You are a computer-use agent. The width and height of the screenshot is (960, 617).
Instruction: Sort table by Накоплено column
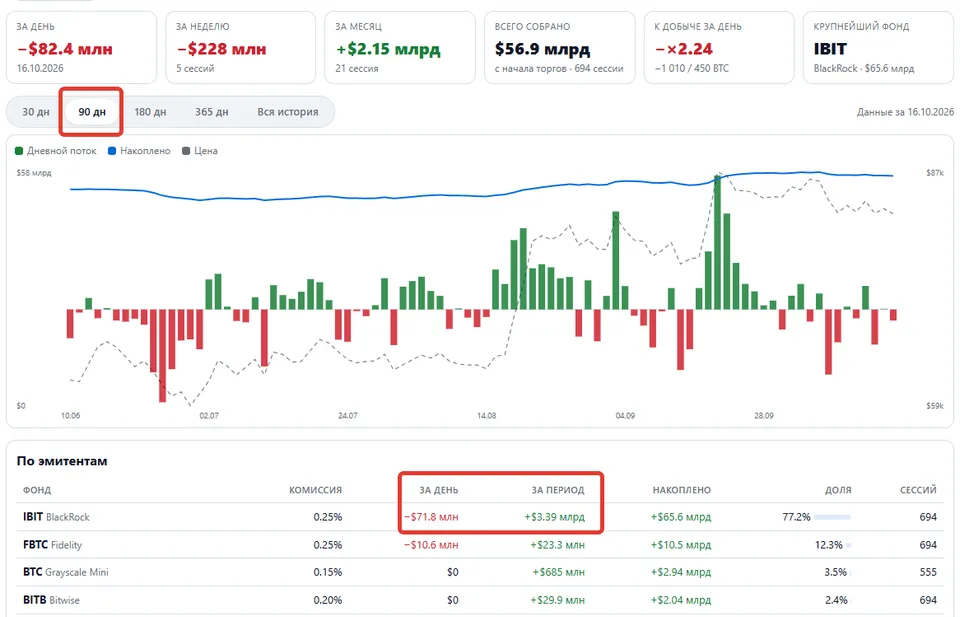[681, 490]
